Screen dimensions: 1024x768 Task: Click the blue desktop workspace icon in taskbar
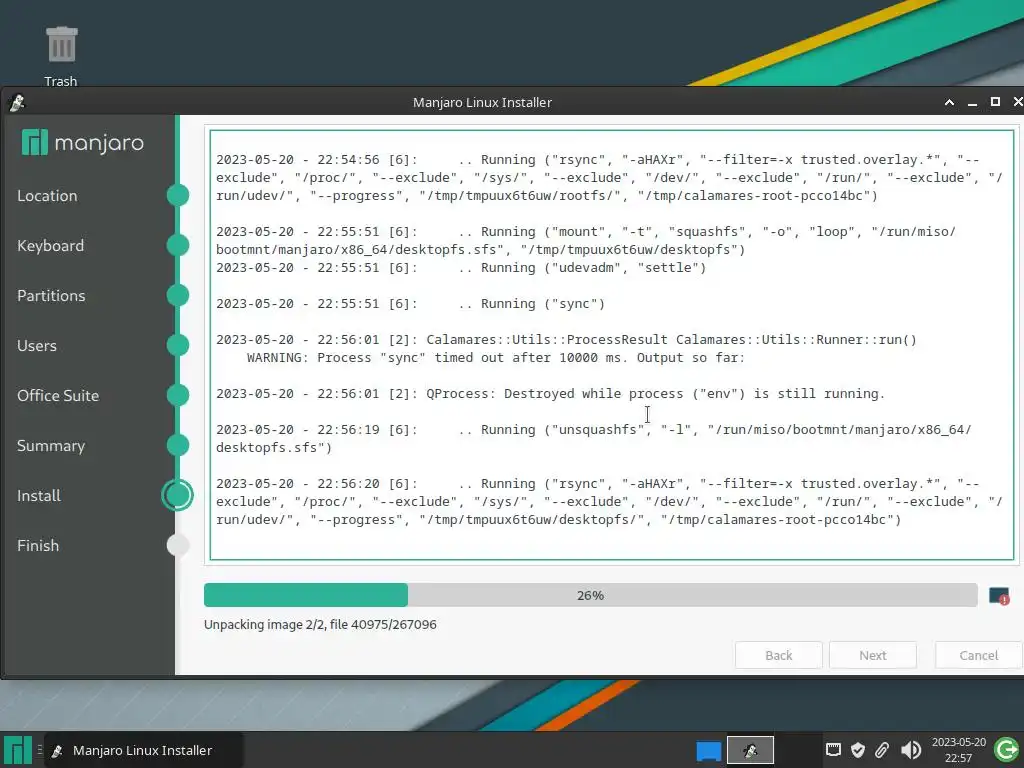pos(709,750)
